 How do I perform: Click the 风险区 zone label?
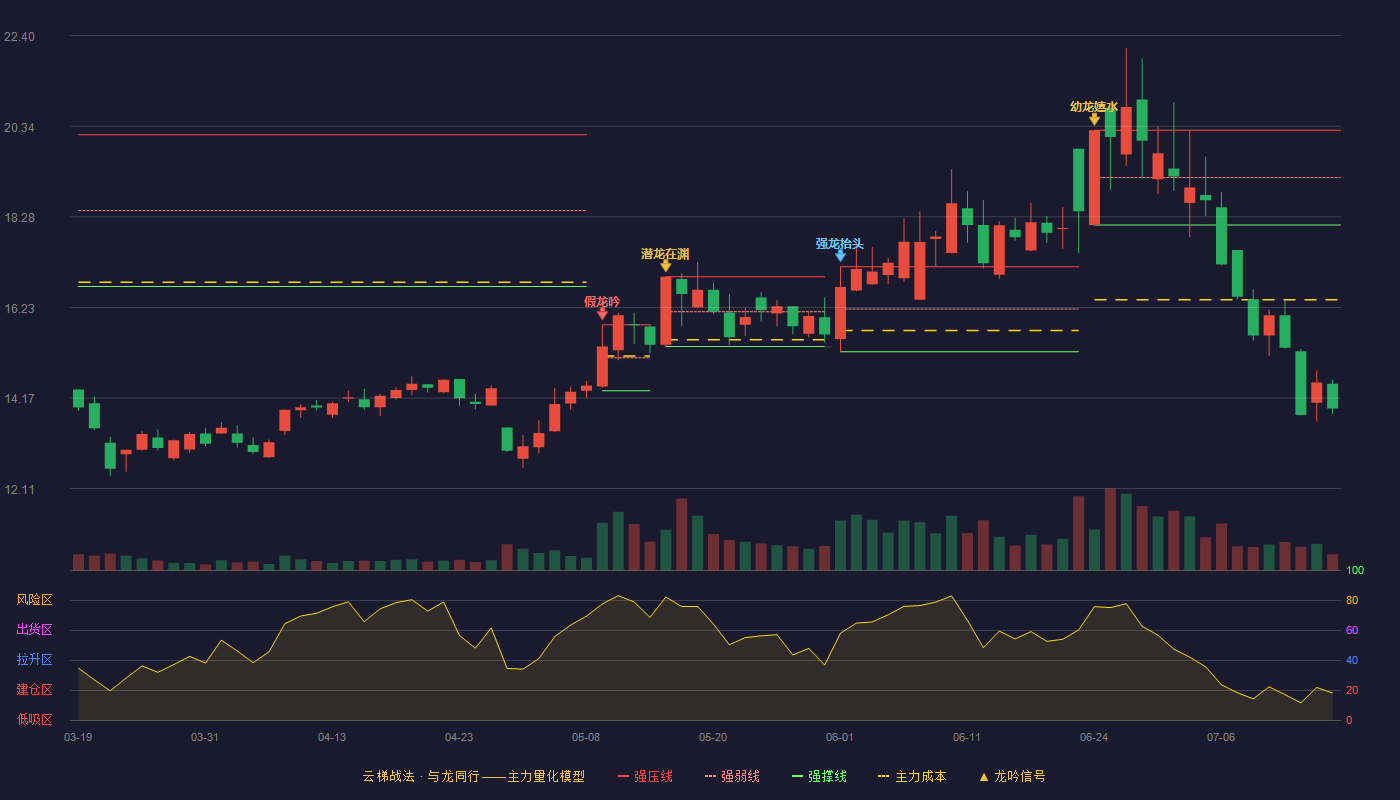(x=34, y=600)
